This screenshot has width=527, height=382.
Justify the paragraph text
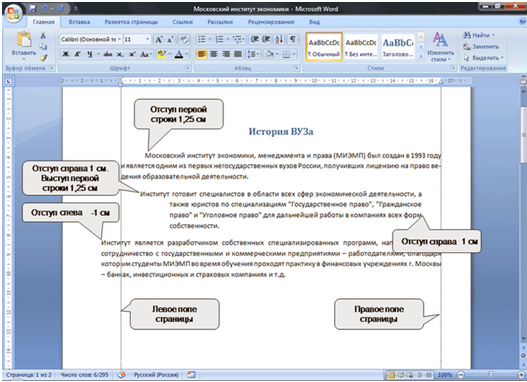pos(238,54)
